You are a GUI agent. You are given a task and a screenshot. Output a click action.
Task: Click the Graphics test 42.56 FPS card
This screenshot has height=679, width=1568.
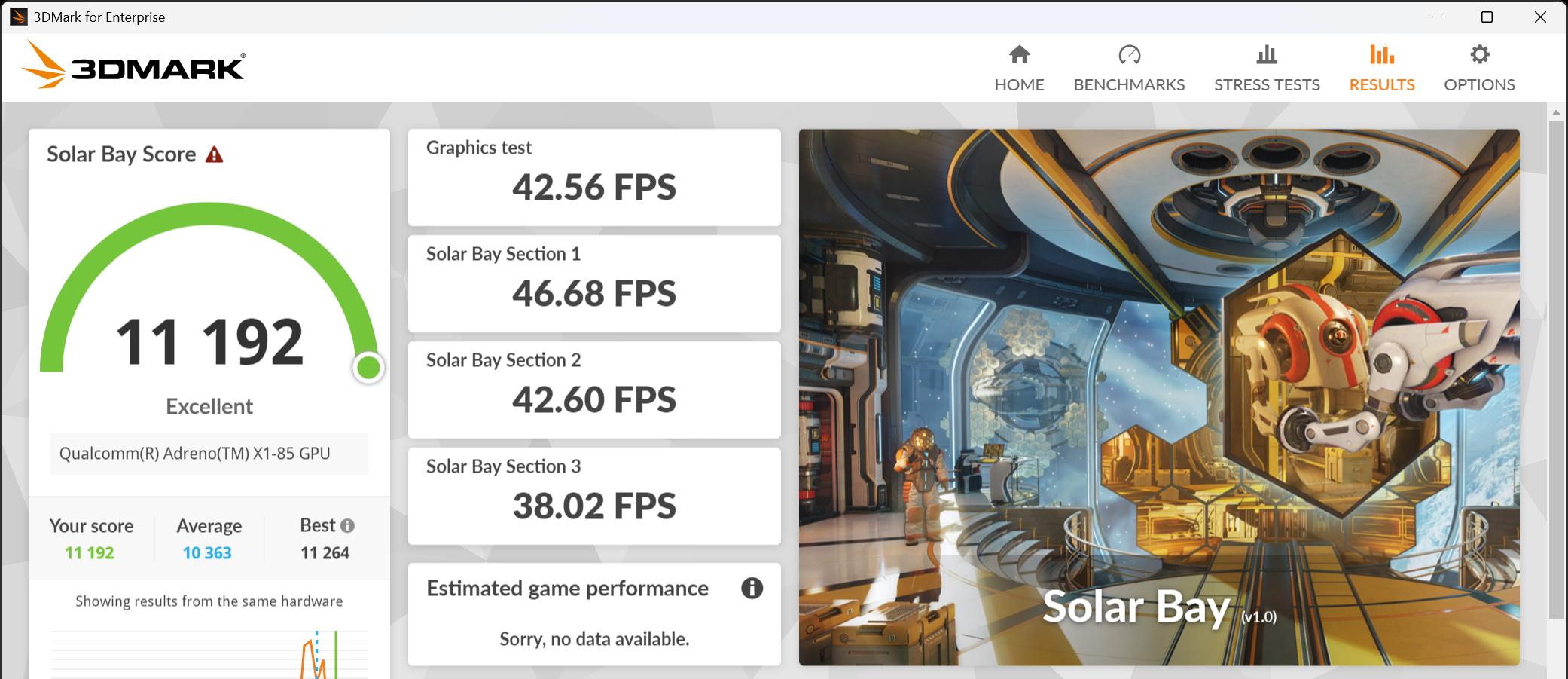pos(594,177)
